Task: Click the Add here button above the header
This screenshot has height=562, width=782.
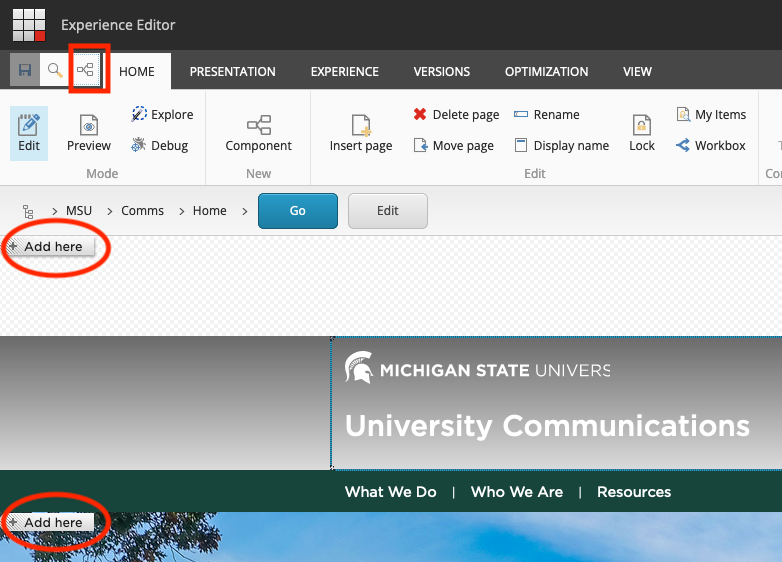Action: (x=50, y=246)
